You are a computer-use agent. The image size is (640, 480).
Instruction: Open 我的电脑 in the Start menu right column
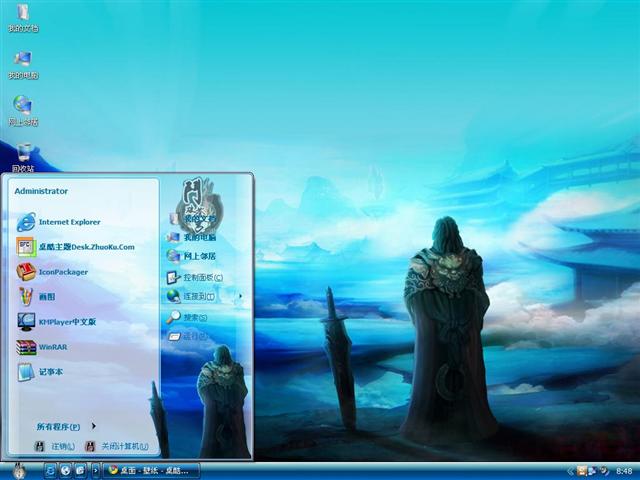pyautogui.click(x=191, y=237)
